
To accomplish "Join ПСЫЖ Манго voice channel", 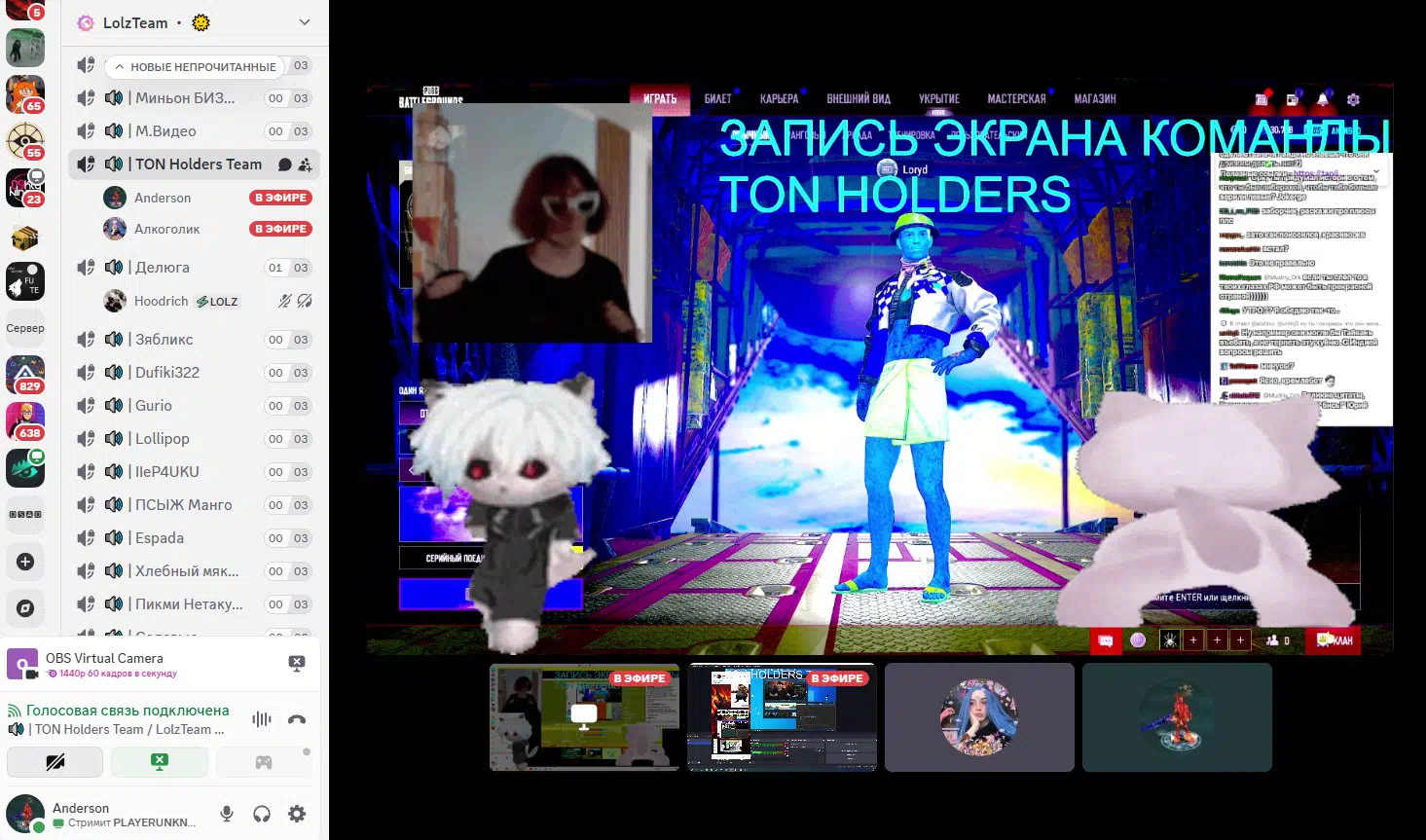I will tap(194, 505).
